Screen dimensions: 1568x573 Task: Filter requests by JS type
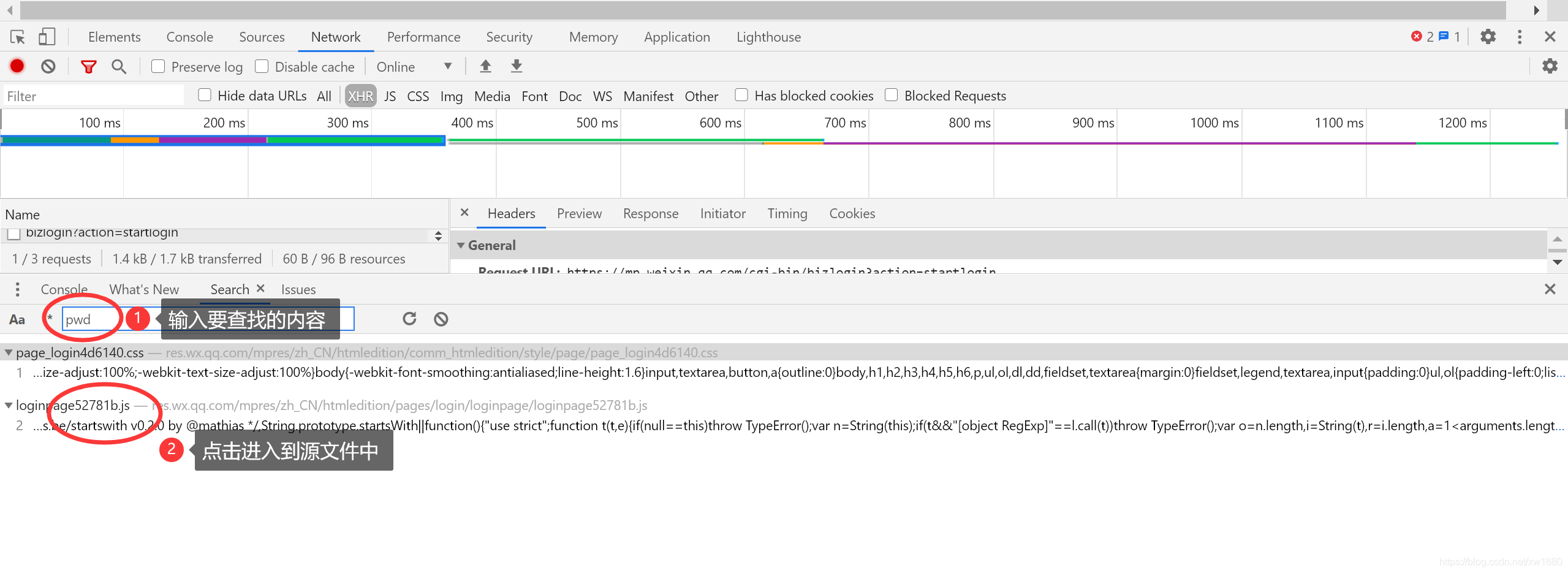390,96
